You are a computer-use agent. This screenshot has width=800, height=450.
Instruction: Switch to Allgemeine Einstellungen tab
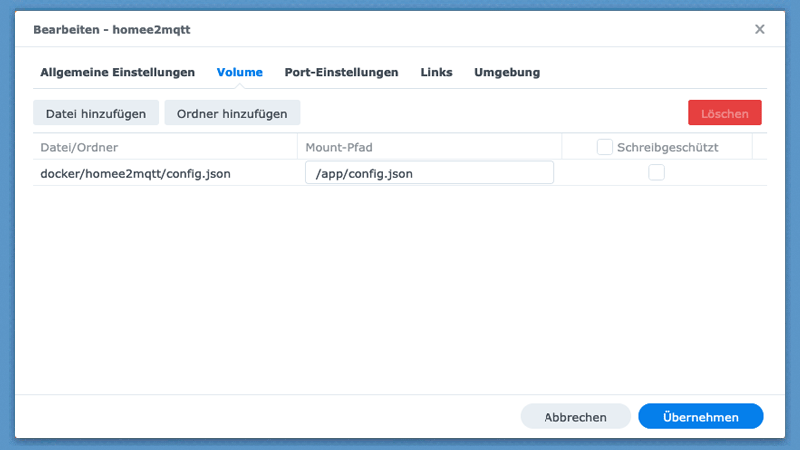117,72
